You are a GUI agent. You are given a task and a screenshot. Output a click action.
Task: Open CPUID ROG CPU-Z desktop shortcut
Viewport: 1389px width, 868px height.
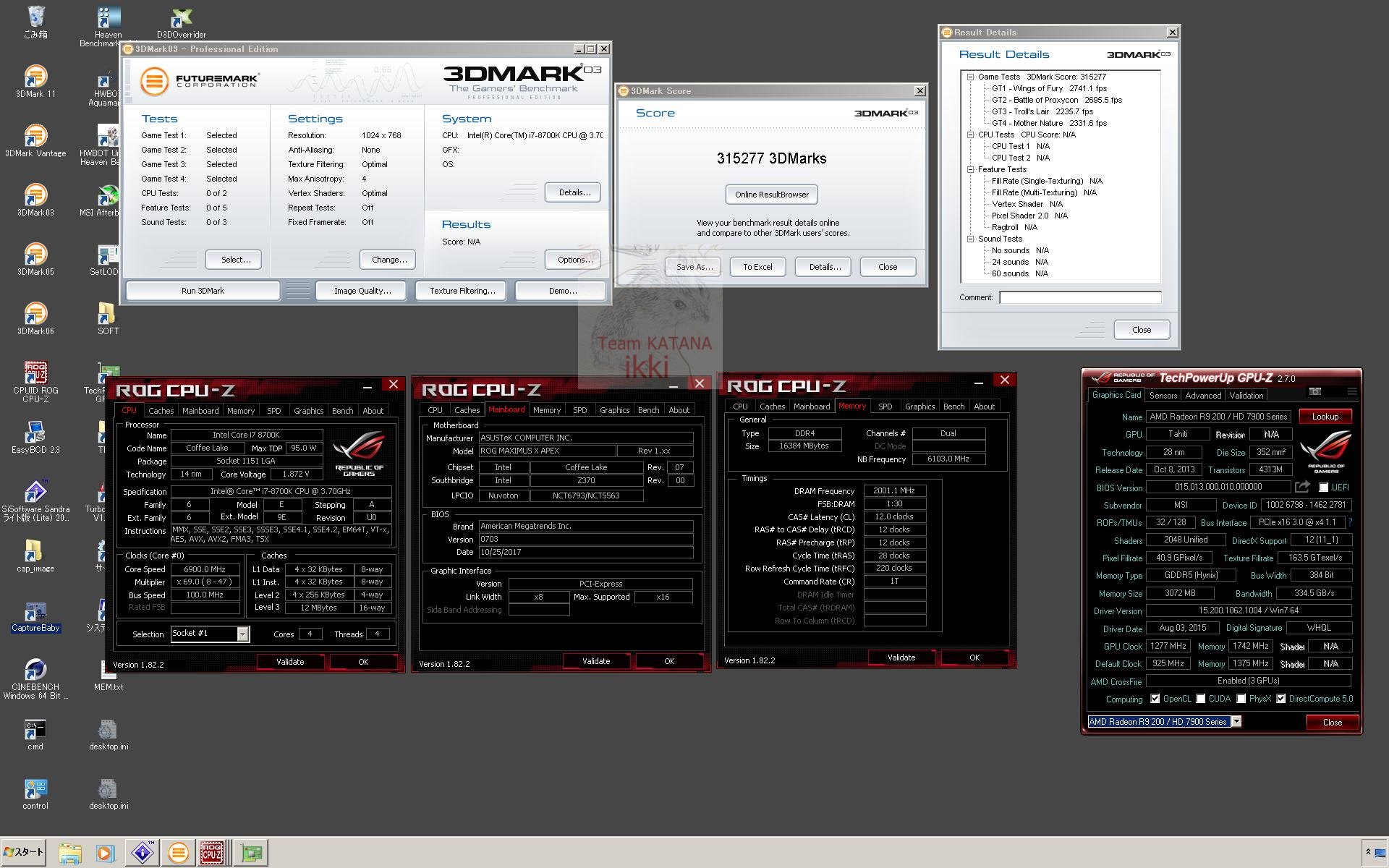tap(35, 382)
